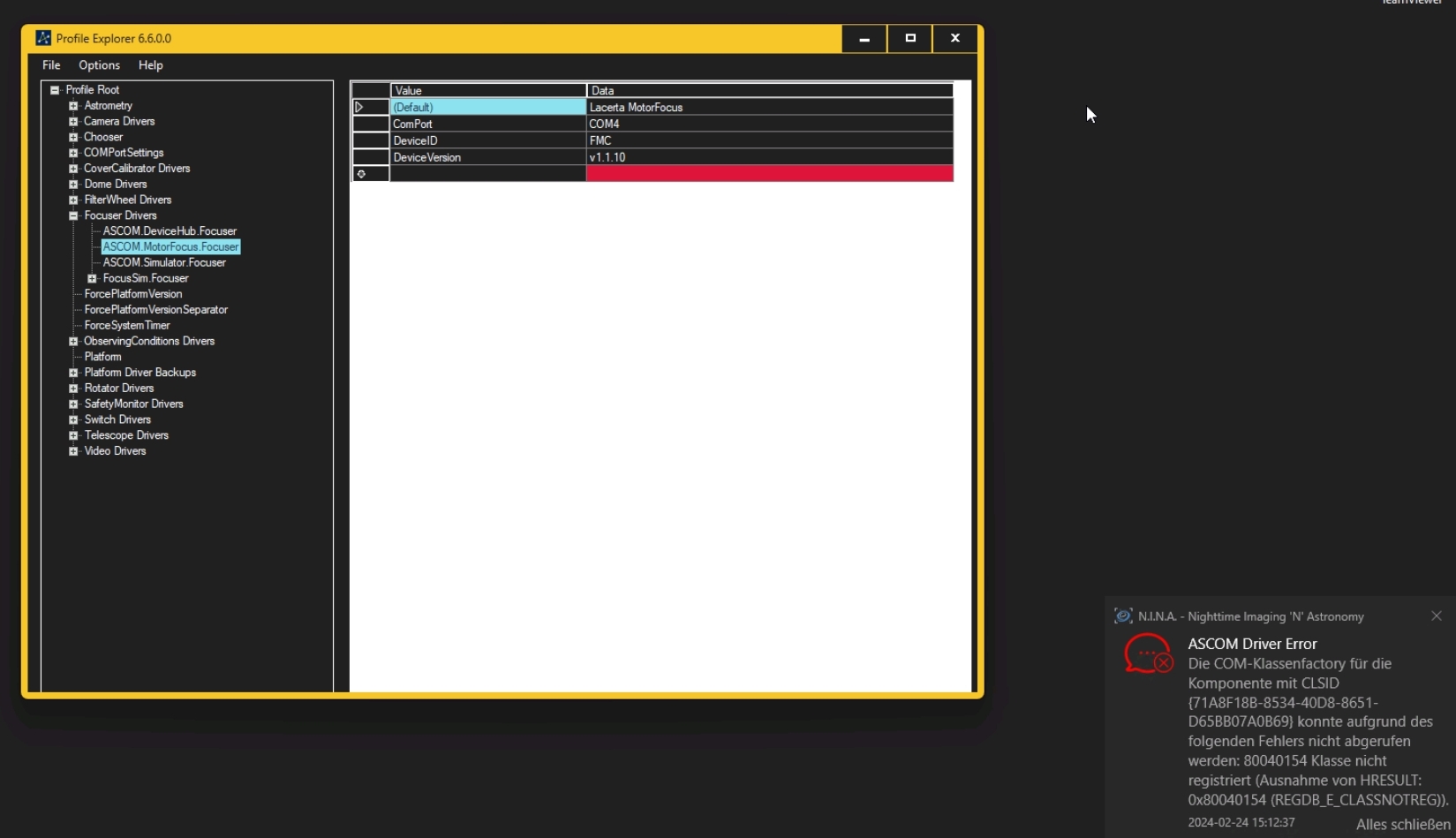Select the Profile Root label
1456x838 pixels.
92,90
